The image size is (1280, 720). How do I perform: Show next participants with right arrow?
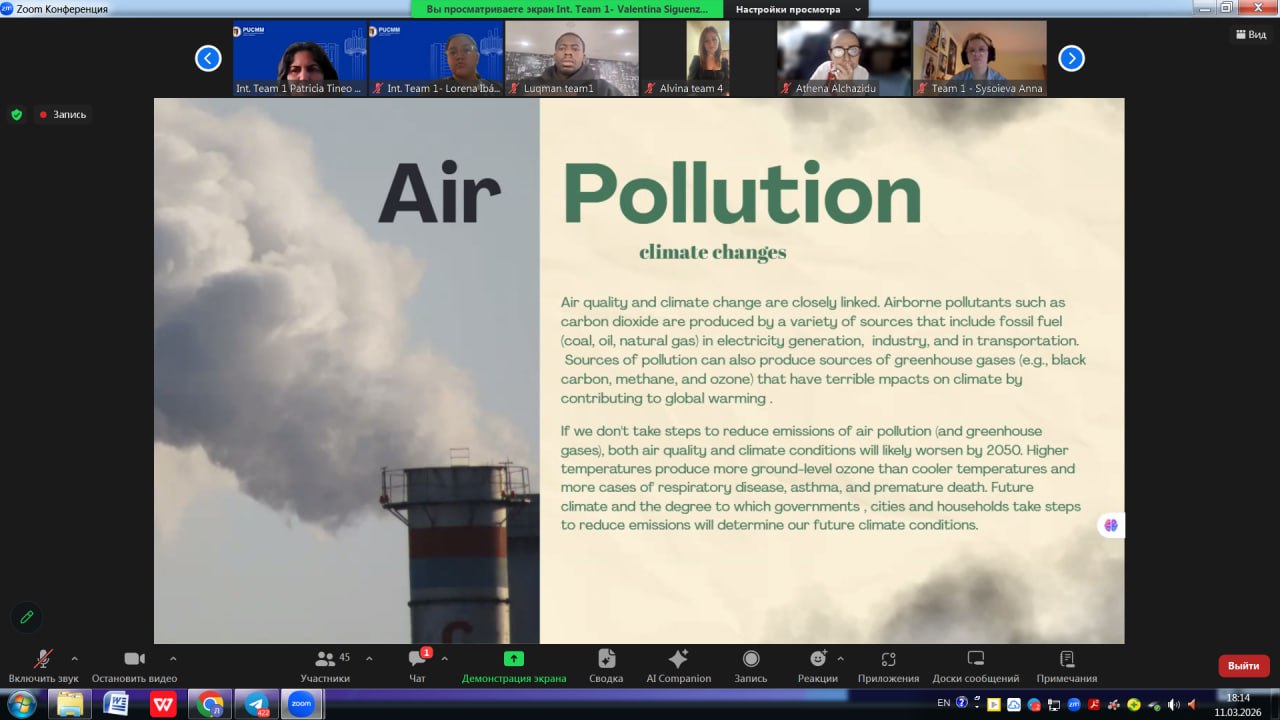[1071, 58]
